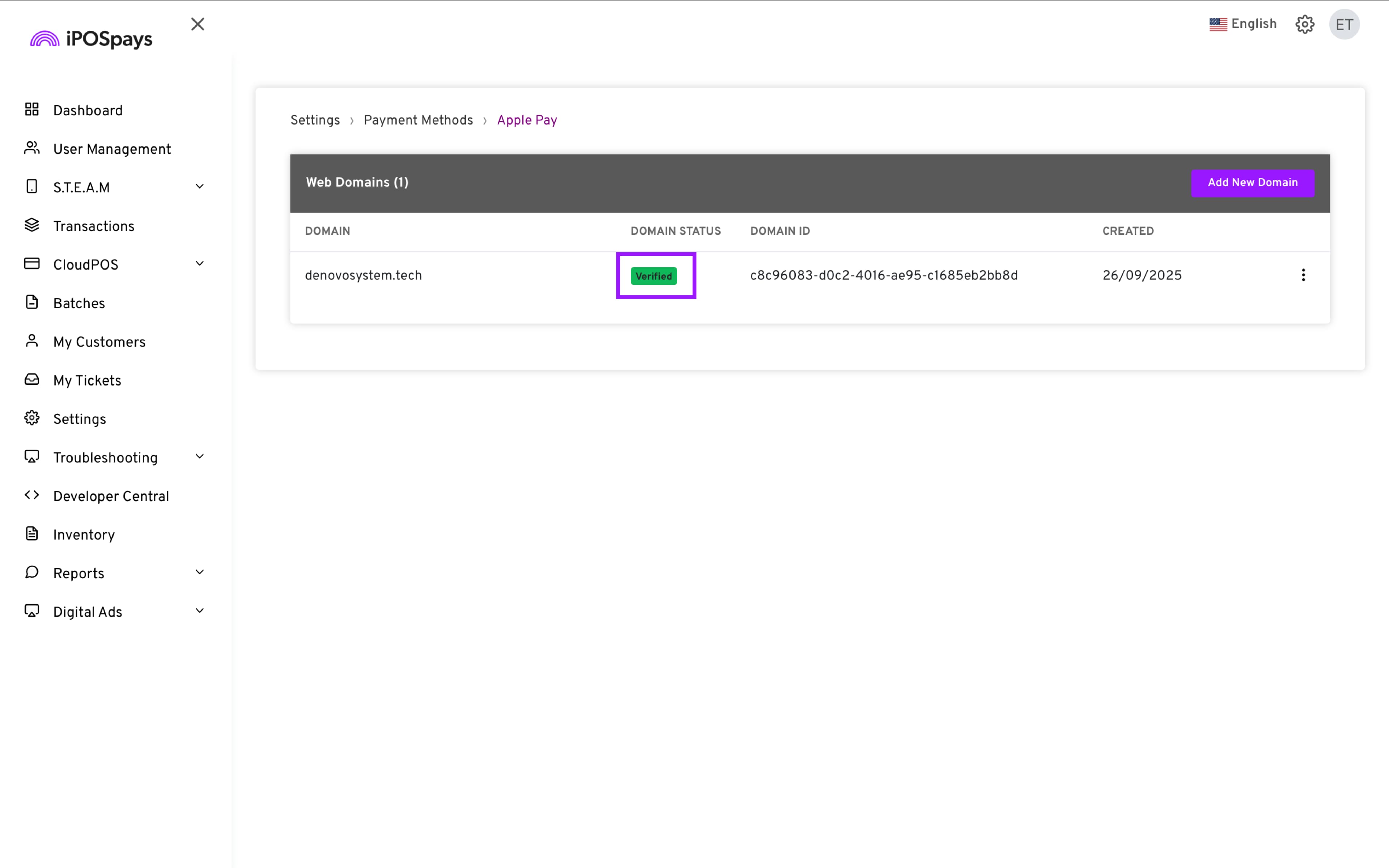Click the green Verified status badge

tap(653, 276)
